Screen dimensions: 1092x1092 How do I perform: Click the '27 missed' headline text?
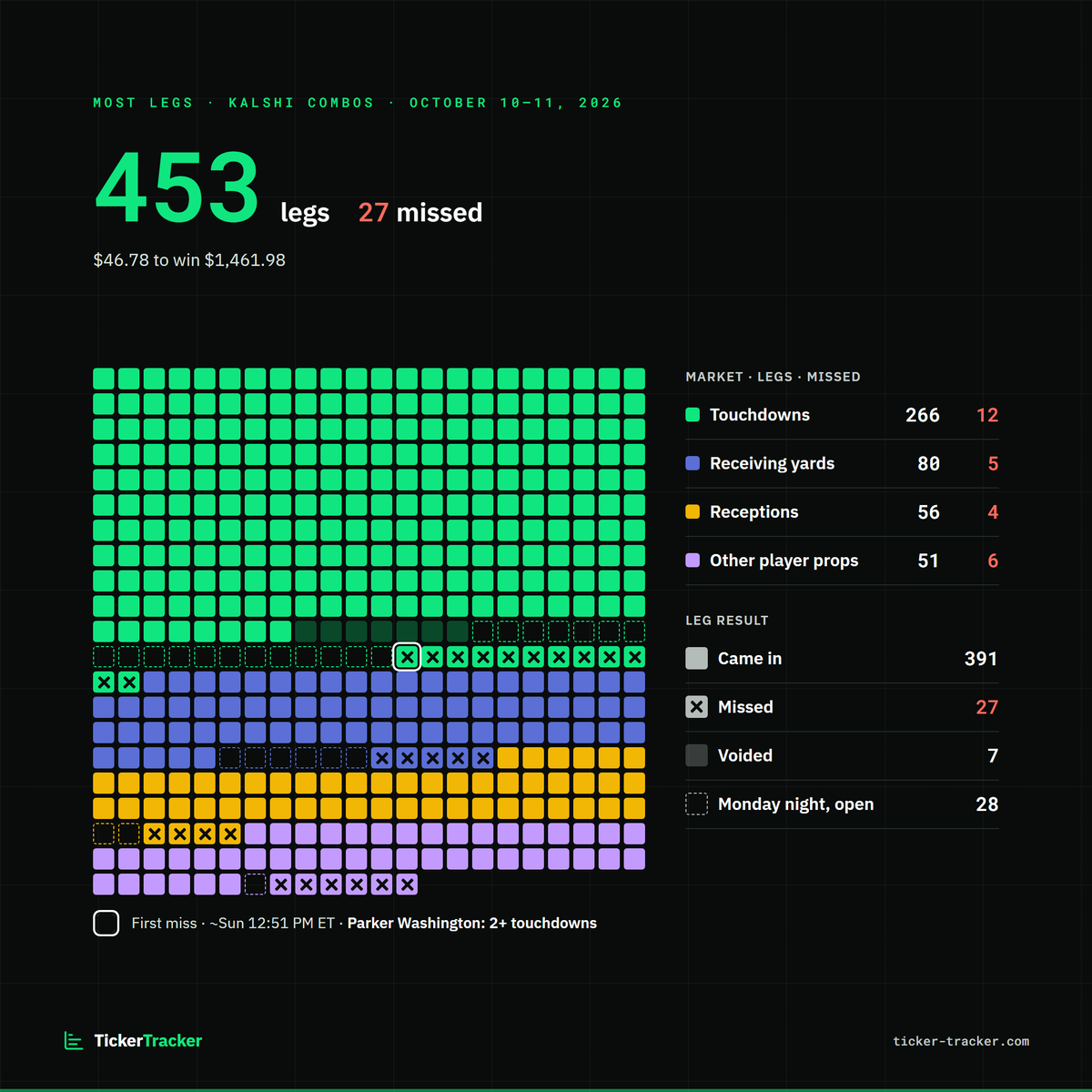click(x=420, y=212)
